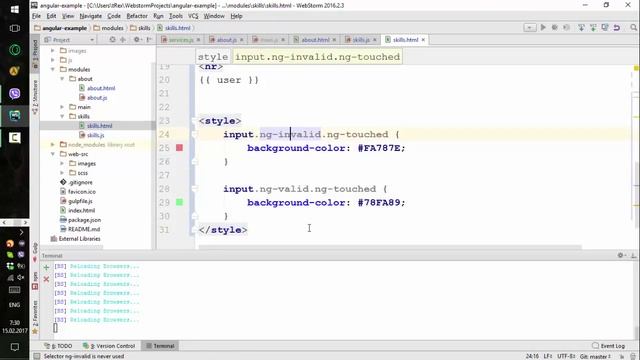Close terminal session red X icon
Screen dimensions: 640x360
46,279
